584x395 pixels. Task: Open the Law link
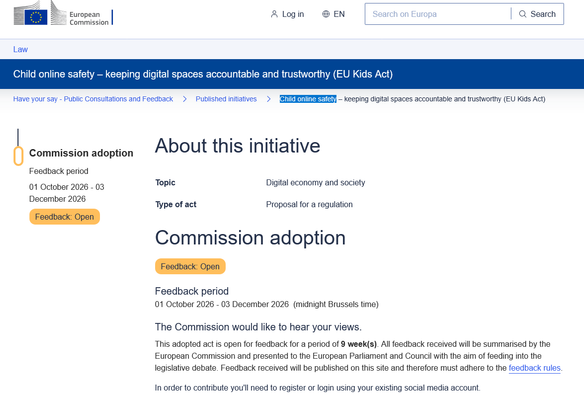(x=20, y=50)
